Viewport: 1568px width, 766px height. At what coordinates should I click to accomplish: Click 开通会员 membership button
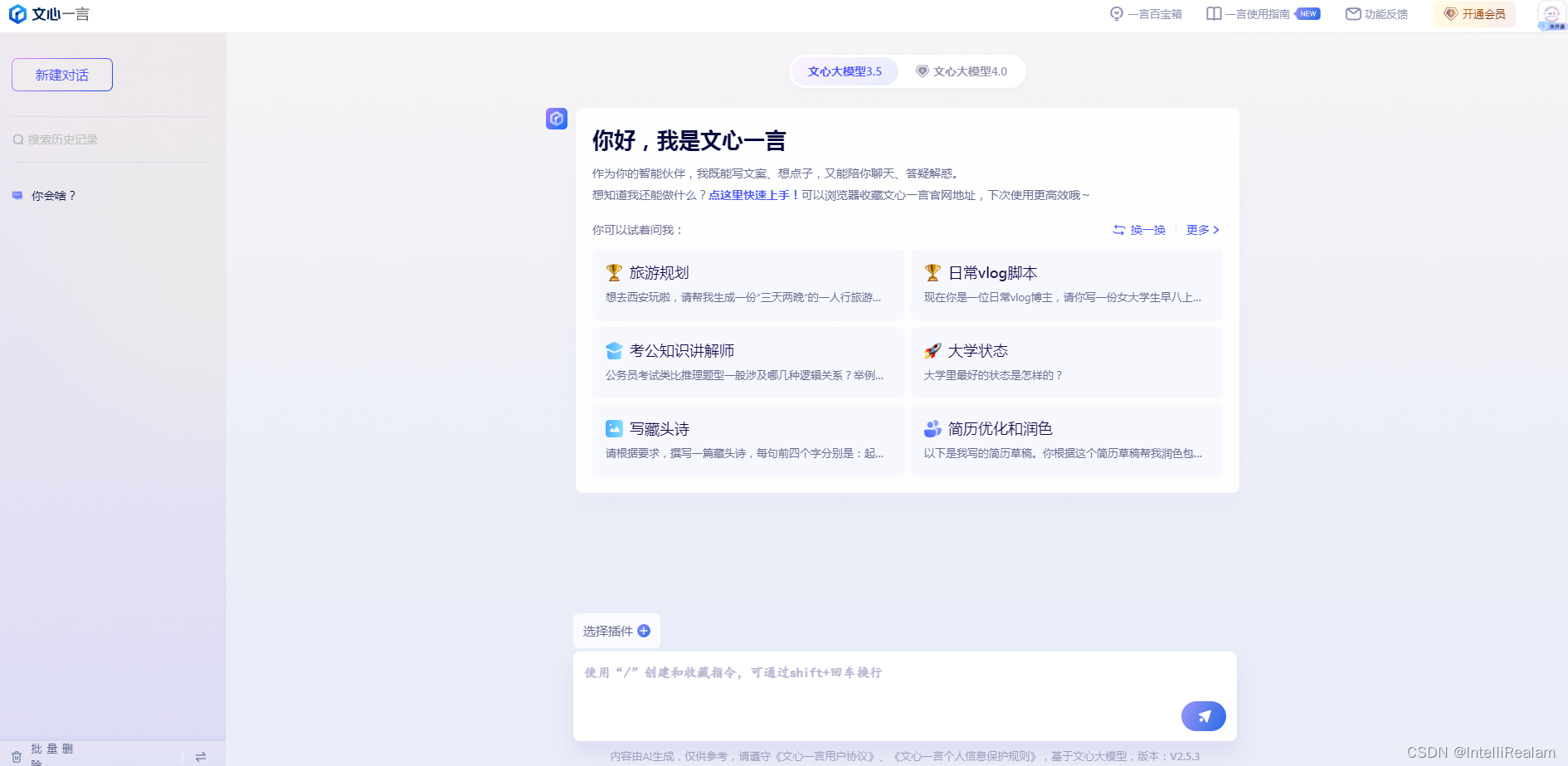[x=1474, y=14]
